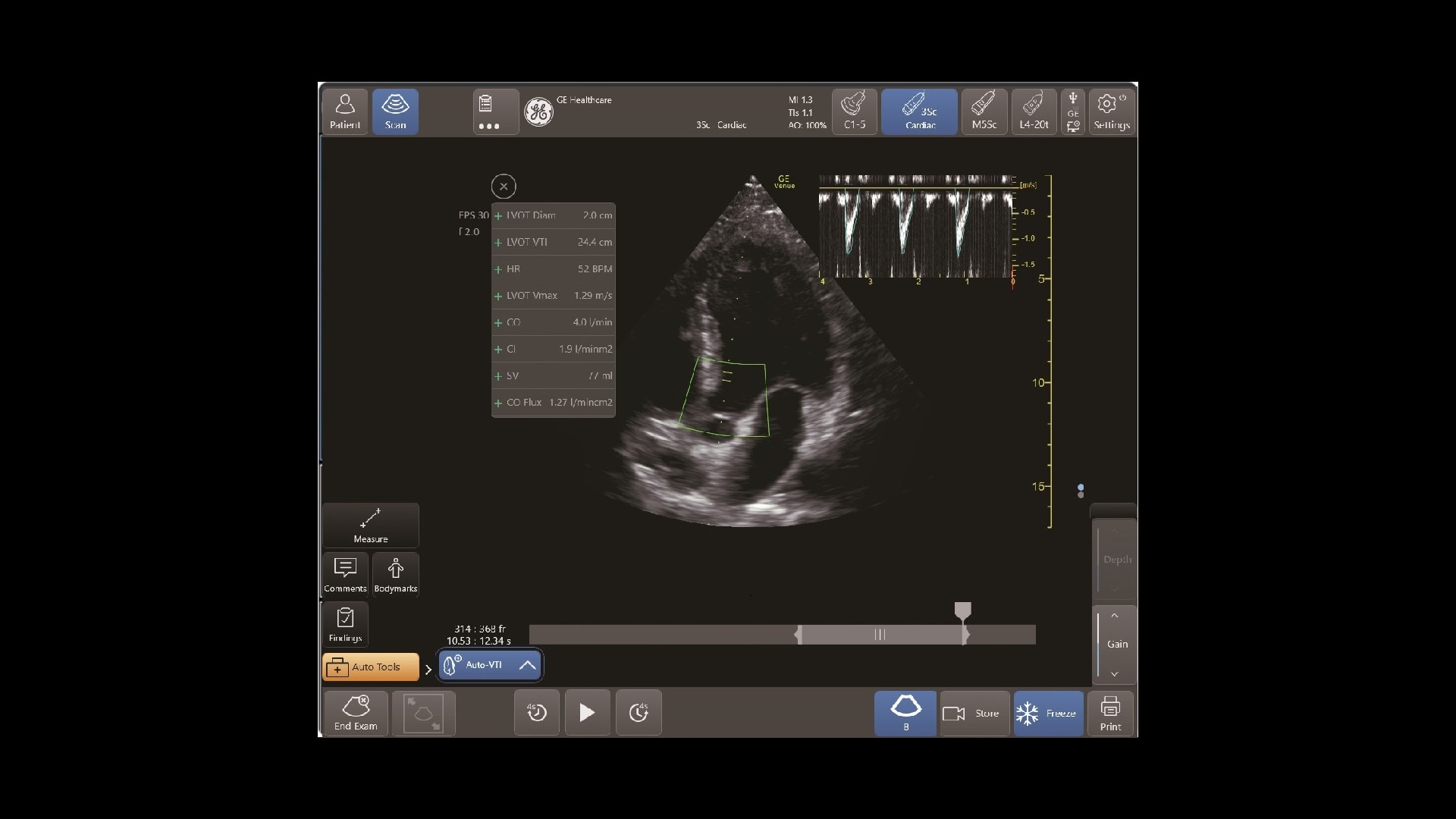Click the Doppler spectrum thumbnail
The image size is (1456, 819).
[x=916, y=226]
